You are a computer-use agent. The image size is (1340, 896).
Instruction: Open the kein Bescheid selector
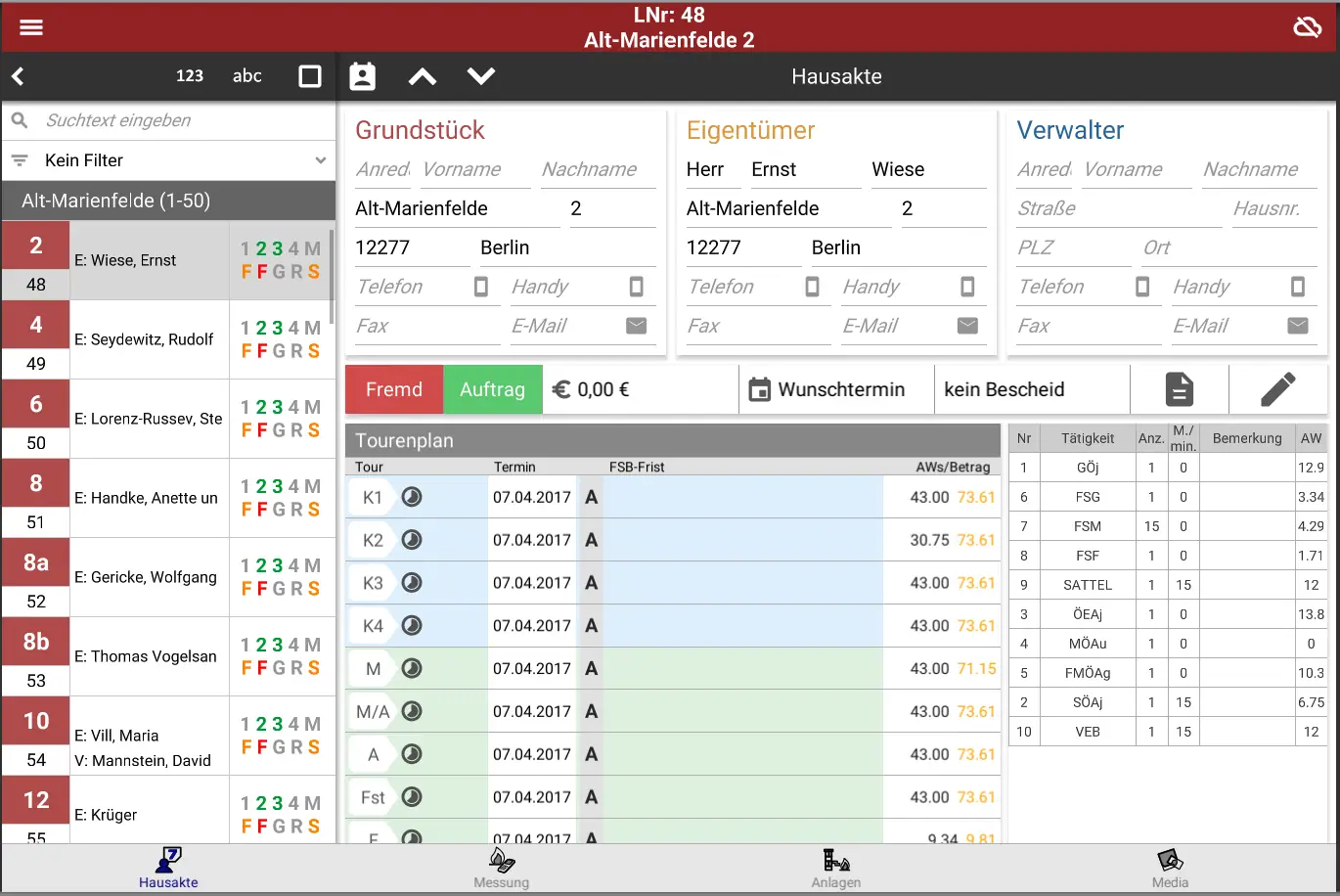point(1031,389)
